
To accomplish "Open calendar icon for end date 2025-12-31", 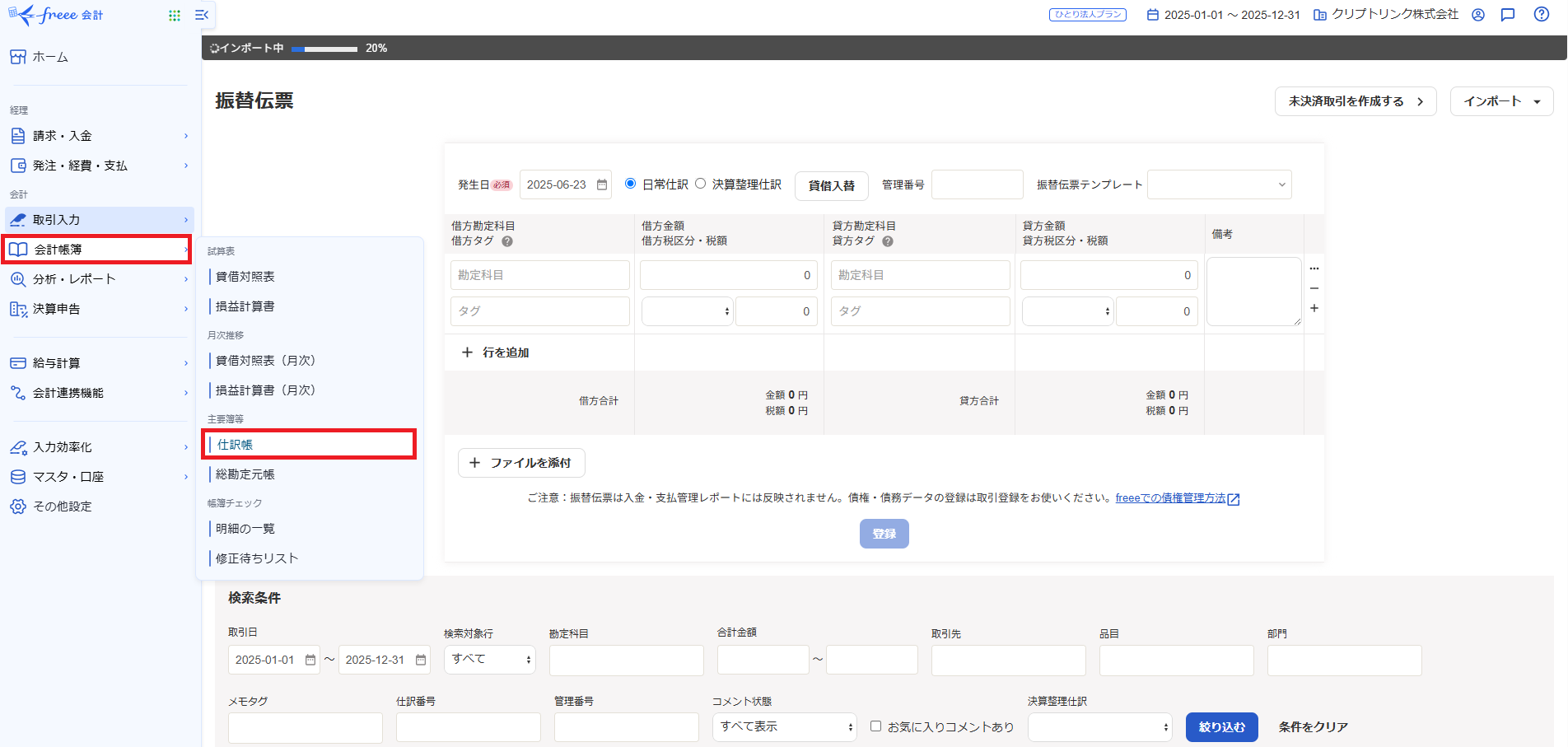I will coord(421,660).
